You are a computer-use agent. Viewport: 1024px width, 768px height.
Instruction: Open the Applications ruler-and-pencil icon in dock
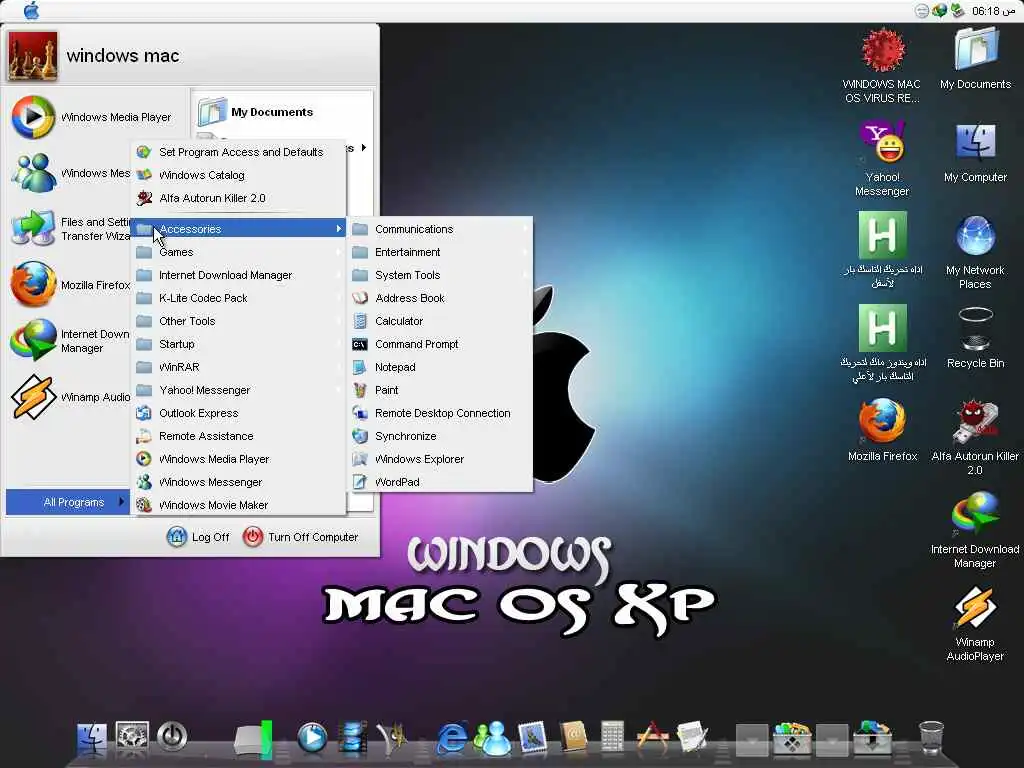coord(652,738)
